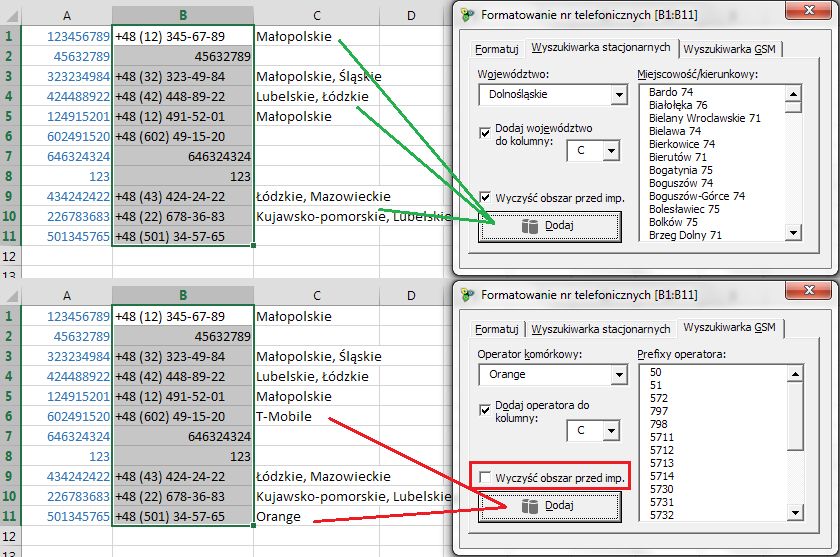Uncheck the checked 'Wyczyść obszar przed imp.' checkbox
The width and height of the screenshot is (840, 557).
485,197
